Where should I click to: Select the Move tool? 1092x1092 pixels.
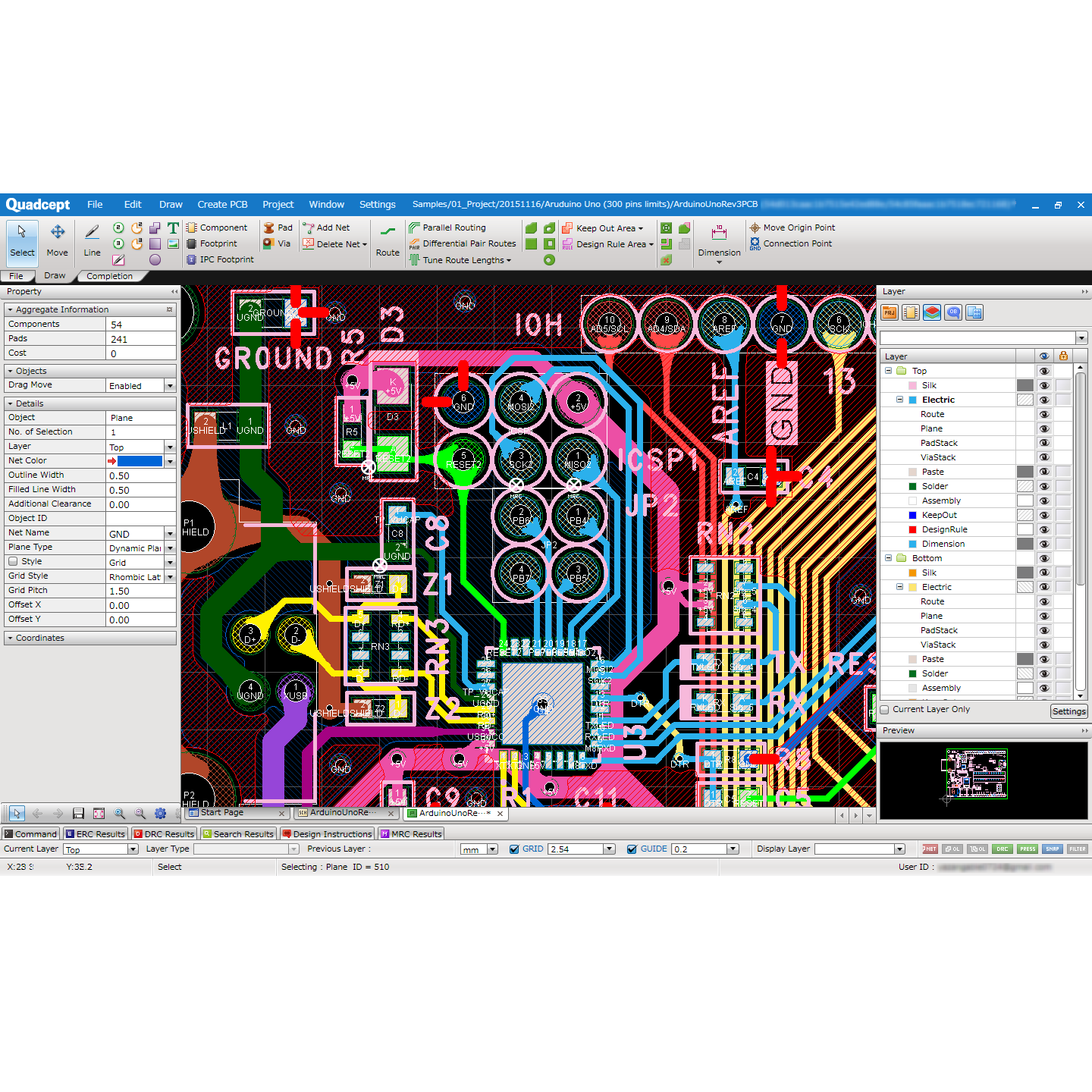[57, 240]
